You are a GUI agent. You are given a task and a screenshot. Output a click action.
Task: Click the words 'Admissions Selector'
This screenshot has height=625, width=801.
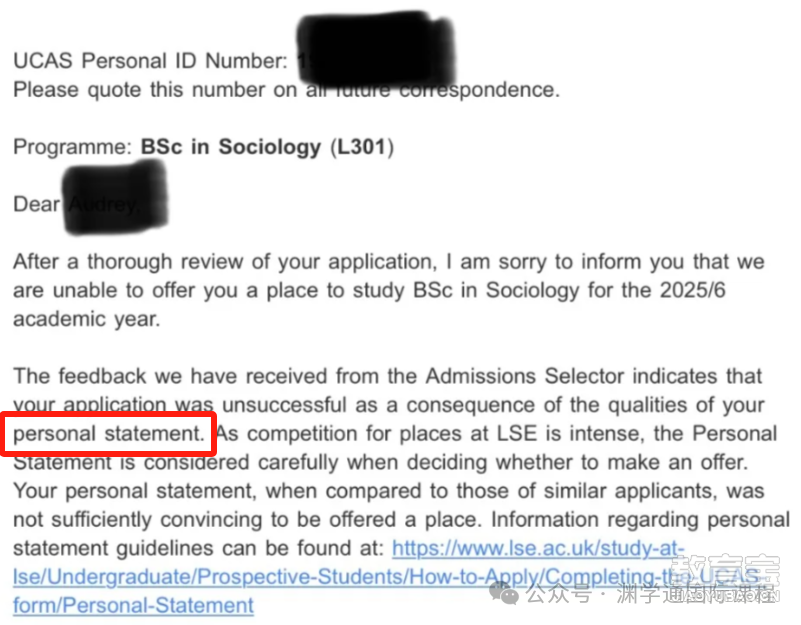click(525, 376)
